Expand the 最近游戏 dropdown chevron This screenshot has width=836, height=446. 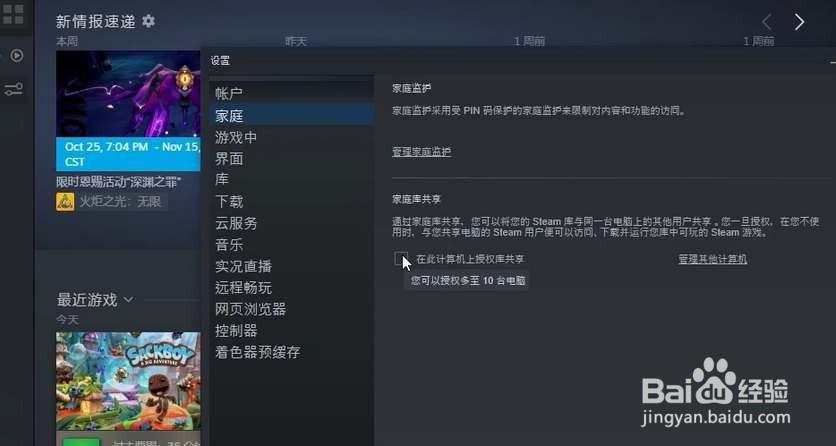(x=128, y=299)
